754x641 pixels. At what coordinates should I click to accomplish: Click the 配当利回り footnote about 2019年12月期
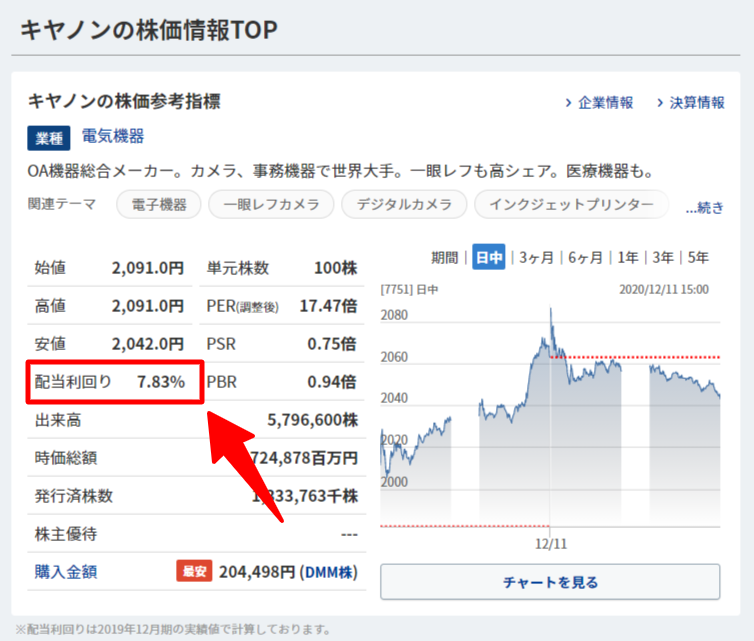click(x=173, y=629)
